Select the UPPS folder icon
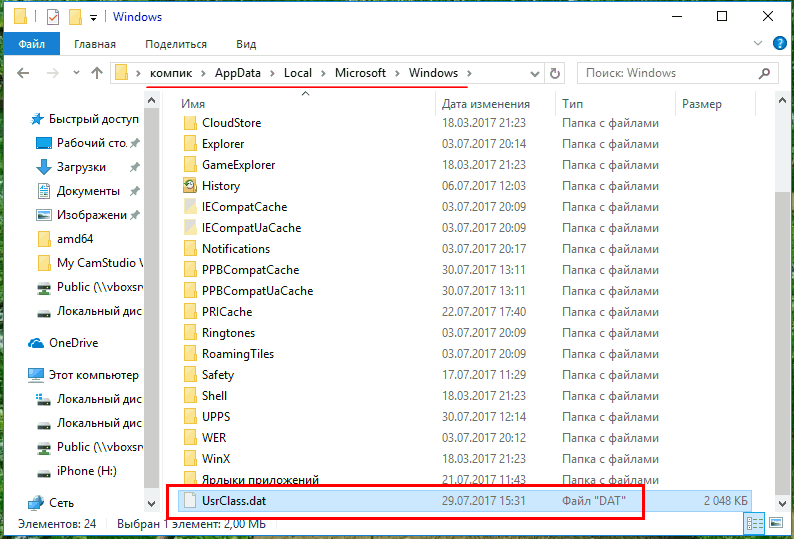 pos(190,417)
